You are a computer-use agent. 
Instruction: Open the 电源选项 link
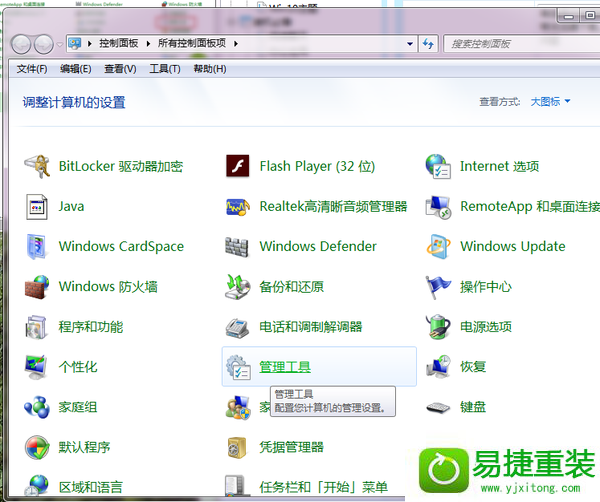(x=486, y=327)
